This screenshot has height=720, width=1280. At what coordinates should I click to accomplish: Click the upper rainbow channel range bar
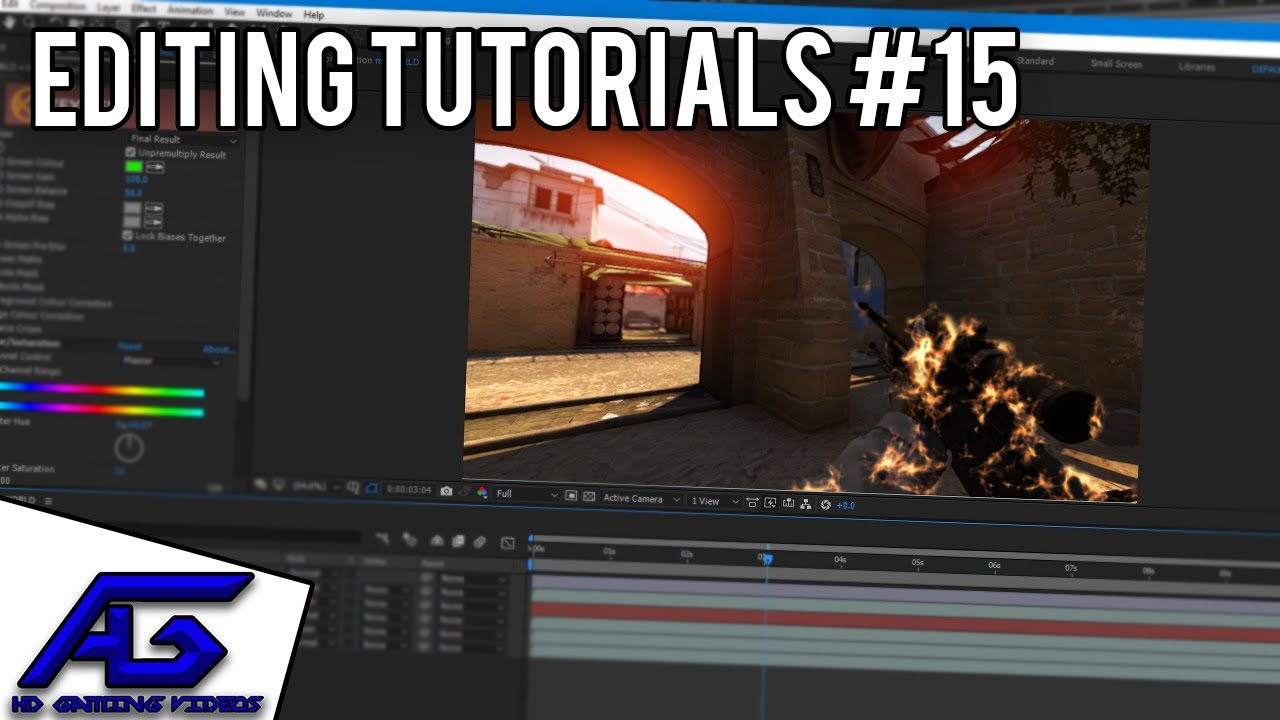(x=101, y=391)
